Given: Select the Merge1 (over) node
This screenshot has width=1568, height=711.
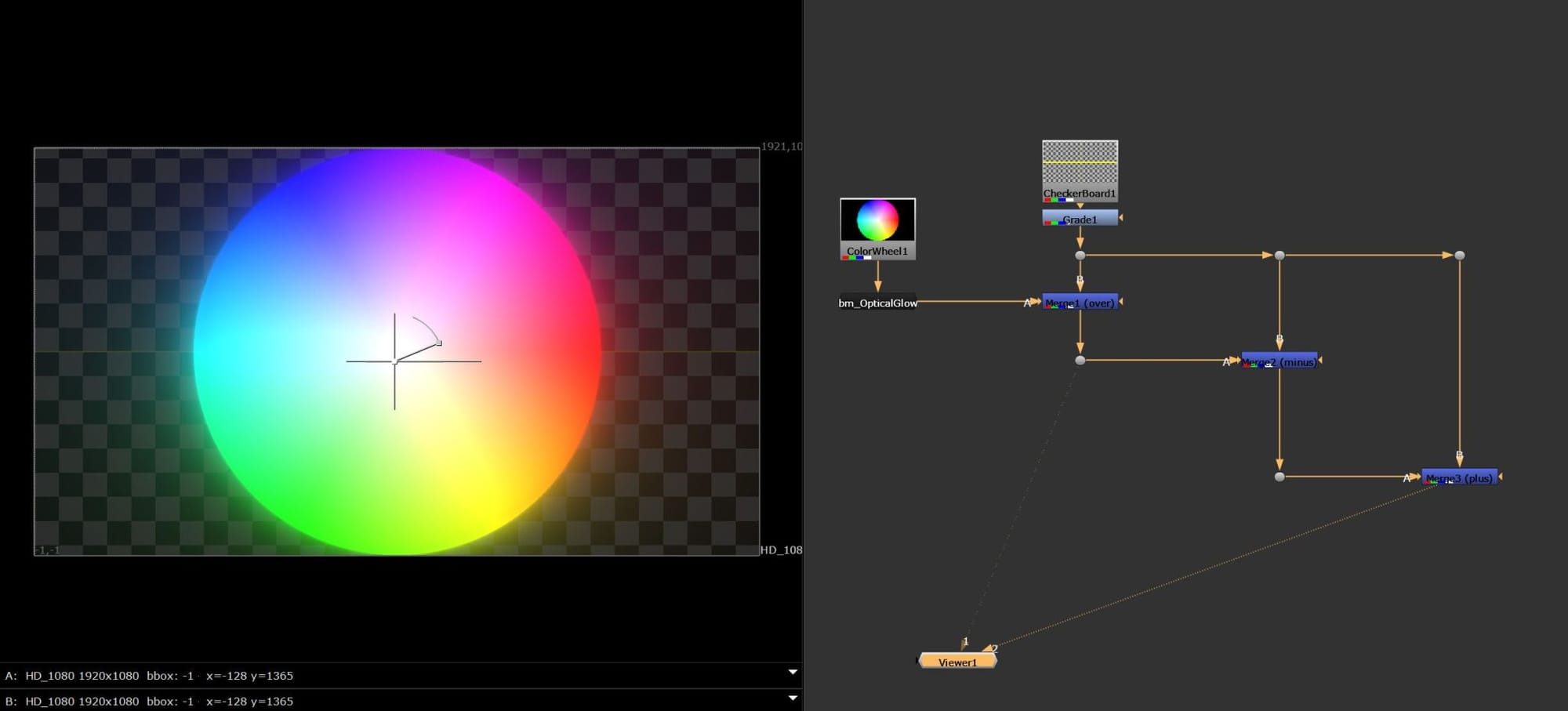Looking at the screenshot, I should tap(1080, 303).
